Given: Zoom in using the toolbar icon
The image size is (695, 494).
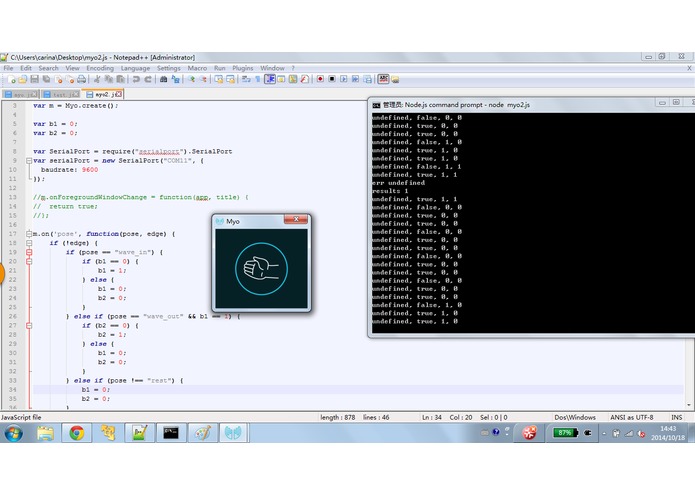Looking at the screenshot, I should pos(191,79).
